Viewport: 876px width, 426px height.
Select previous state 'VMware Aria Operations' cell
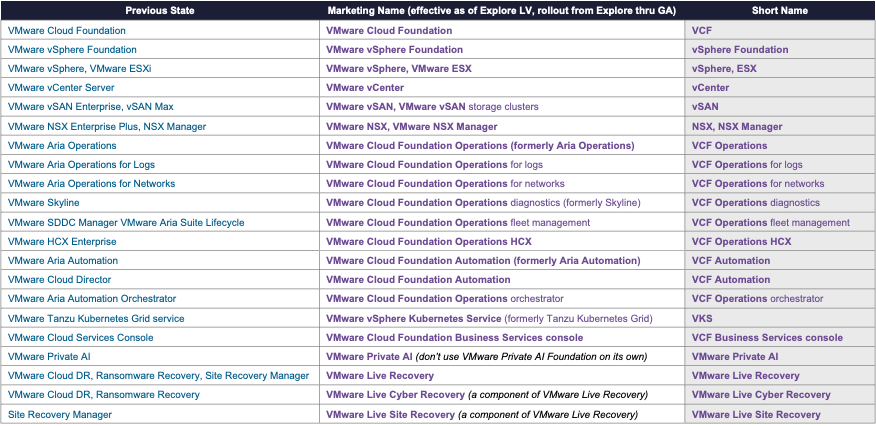160,146
